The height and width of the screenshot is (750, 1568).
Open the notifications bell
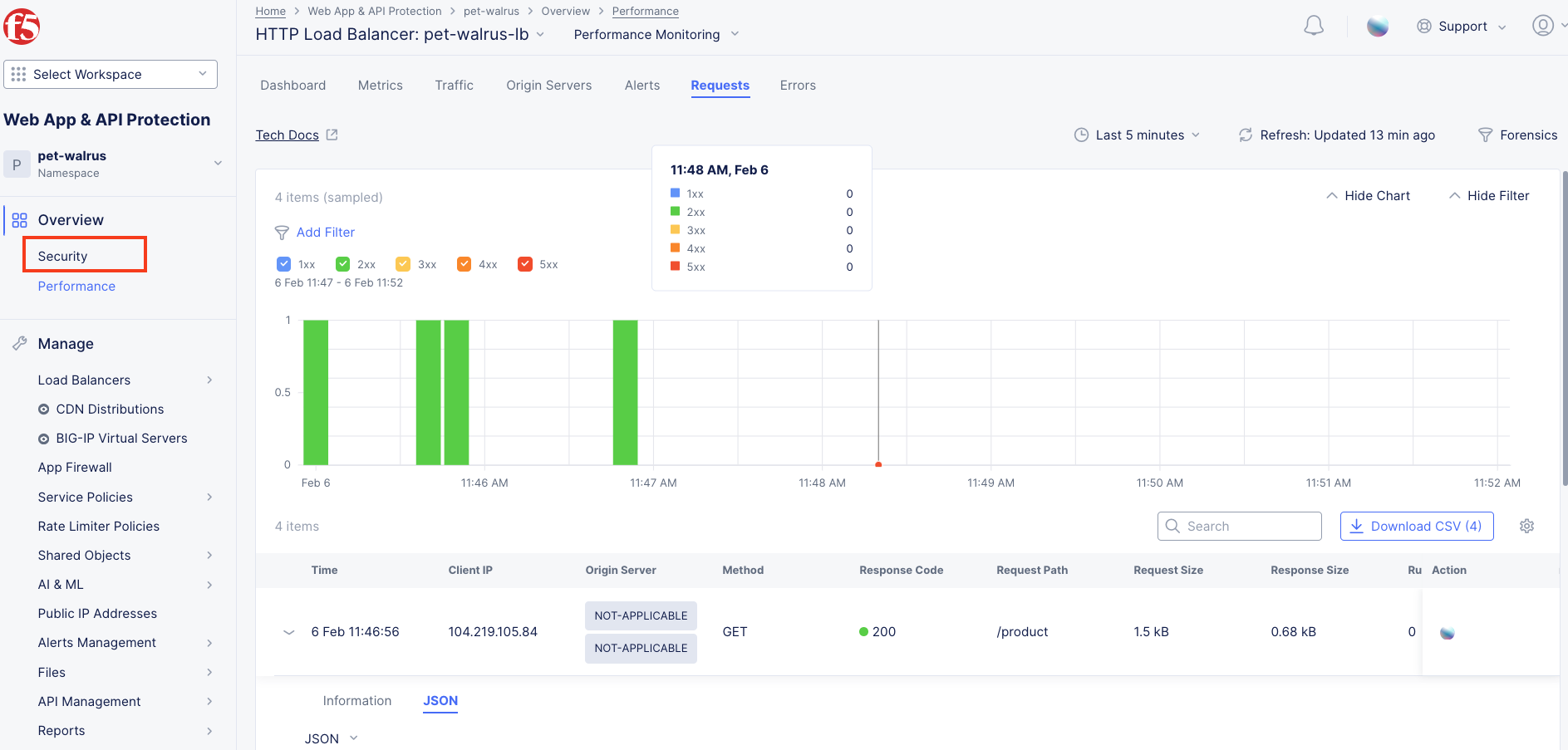tap(1314, 26)
